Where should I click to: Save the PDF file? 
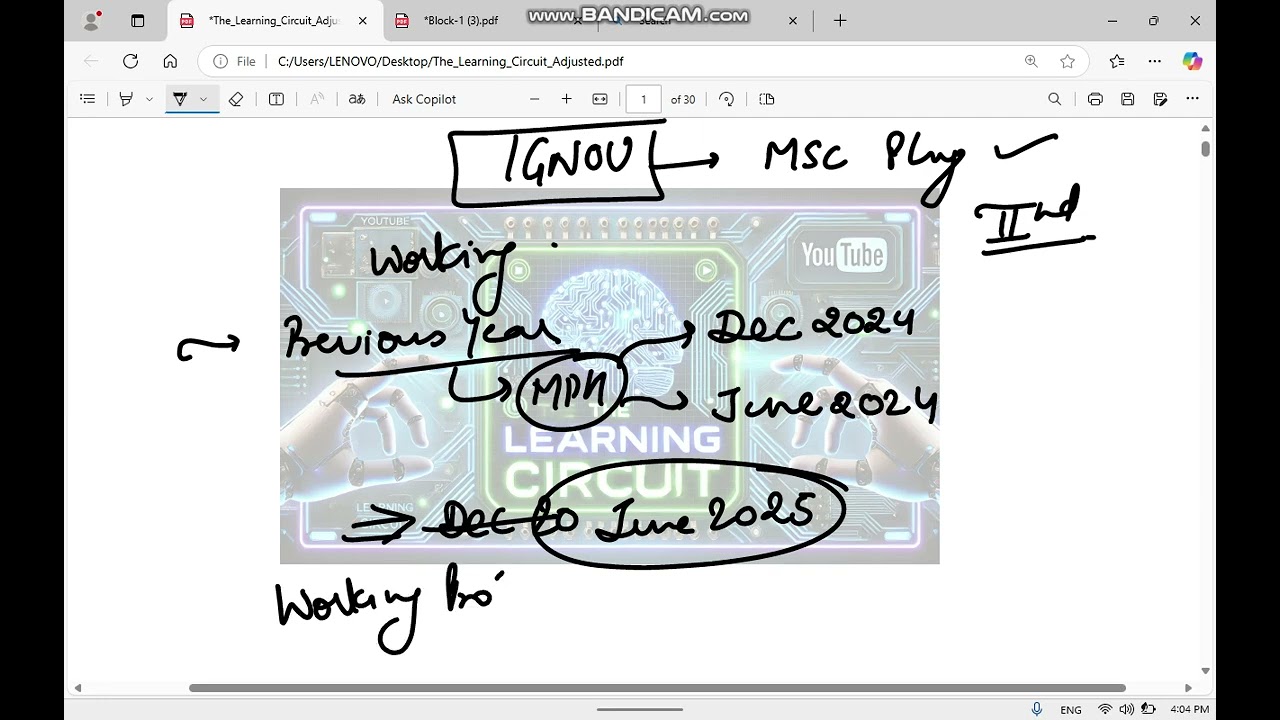click(x=1127, y=99)
